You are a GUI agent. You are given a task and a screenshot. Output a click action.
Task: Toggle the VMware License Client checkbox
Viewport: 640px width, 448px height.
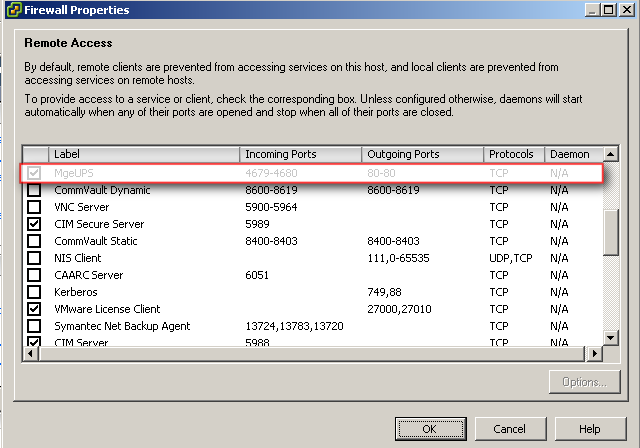tap(34, 309)
